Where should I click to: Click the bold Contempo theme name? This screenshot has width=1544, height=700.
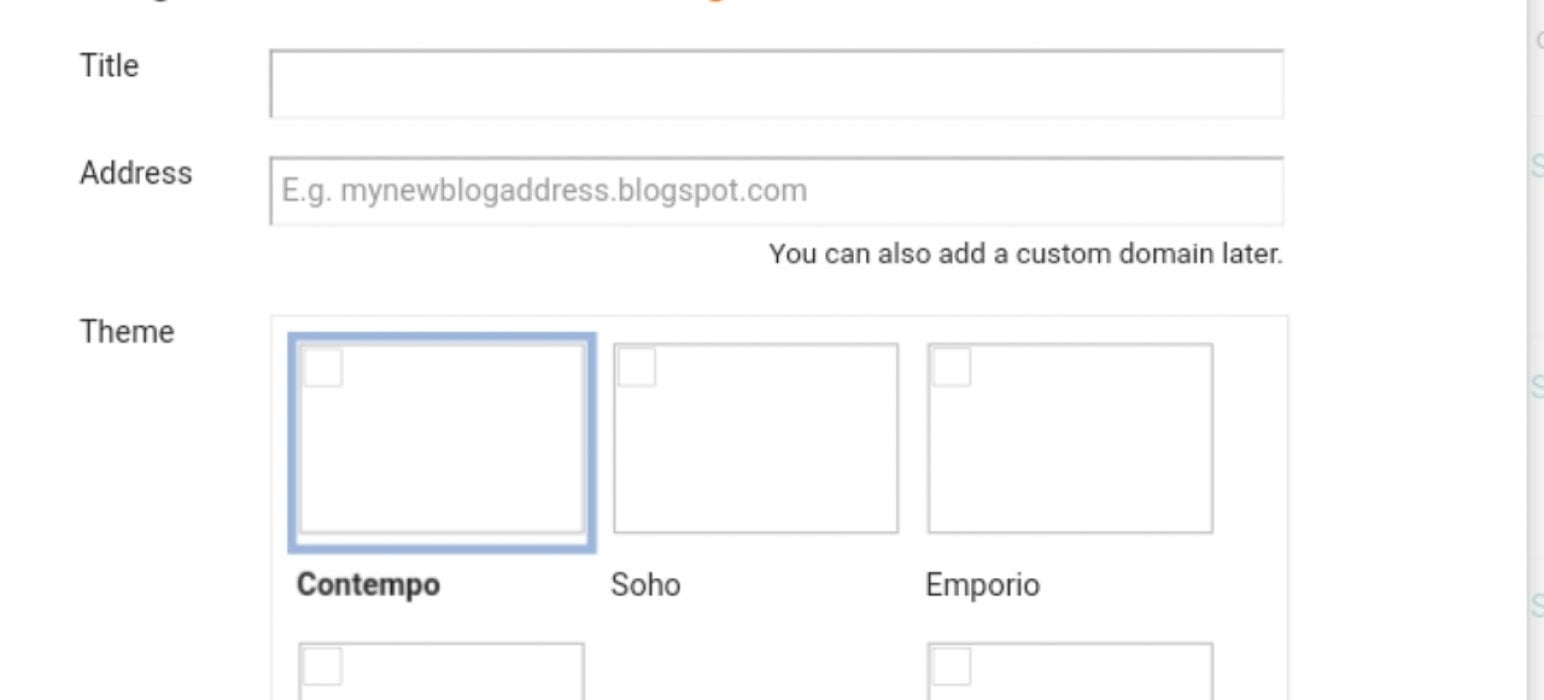tap(368, 584)
